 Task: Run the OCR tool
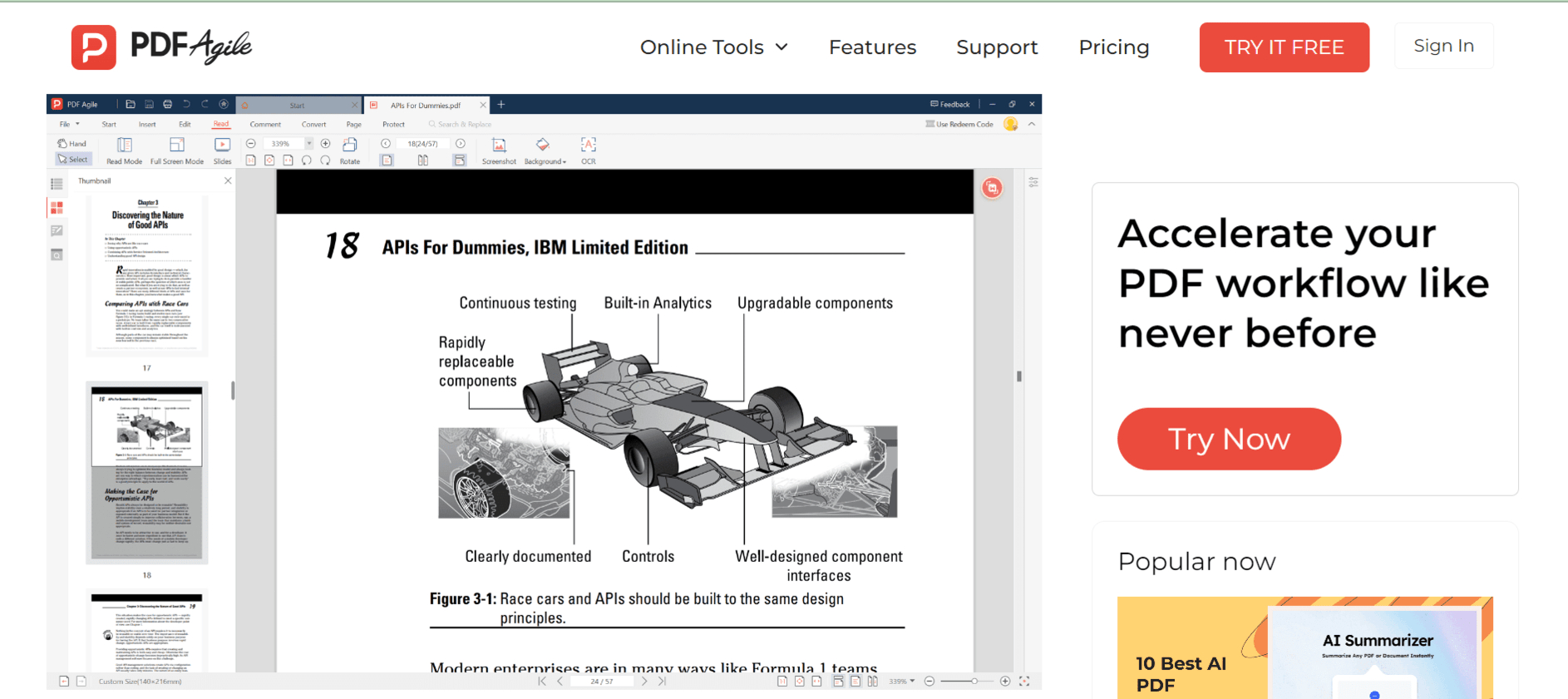pos(589,151)
